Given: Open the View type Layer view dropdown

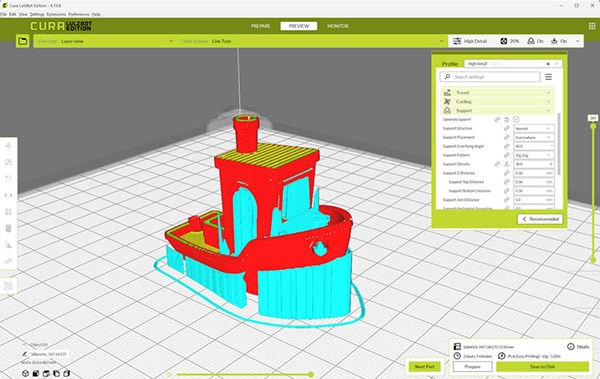Looking at the screenshot, I should pos(105,41).
